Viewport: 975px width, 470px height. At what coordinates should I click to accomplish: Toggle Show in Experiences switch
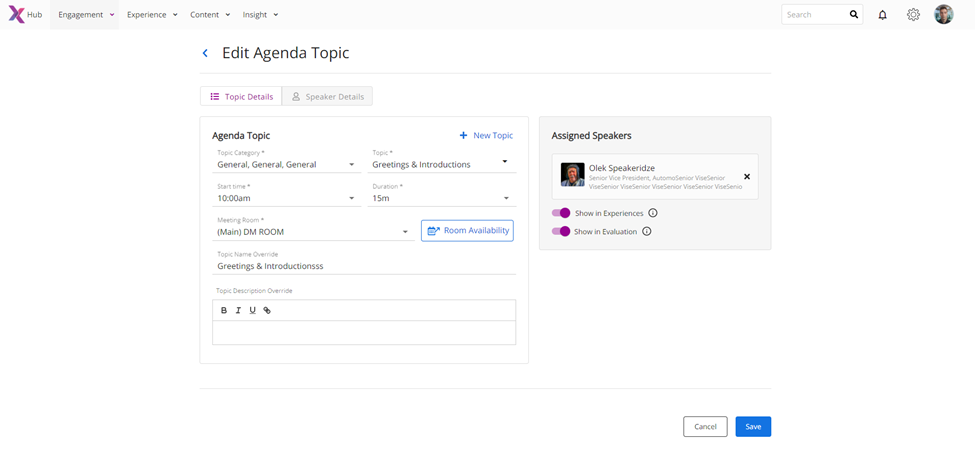561,213
